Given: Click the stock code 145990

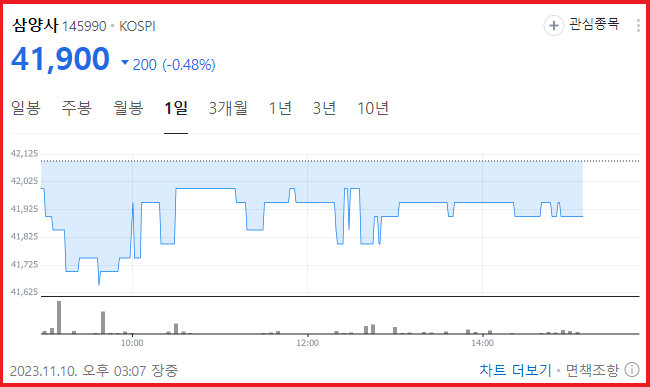Looking at the screenshot, I should (x=84, y=27).
